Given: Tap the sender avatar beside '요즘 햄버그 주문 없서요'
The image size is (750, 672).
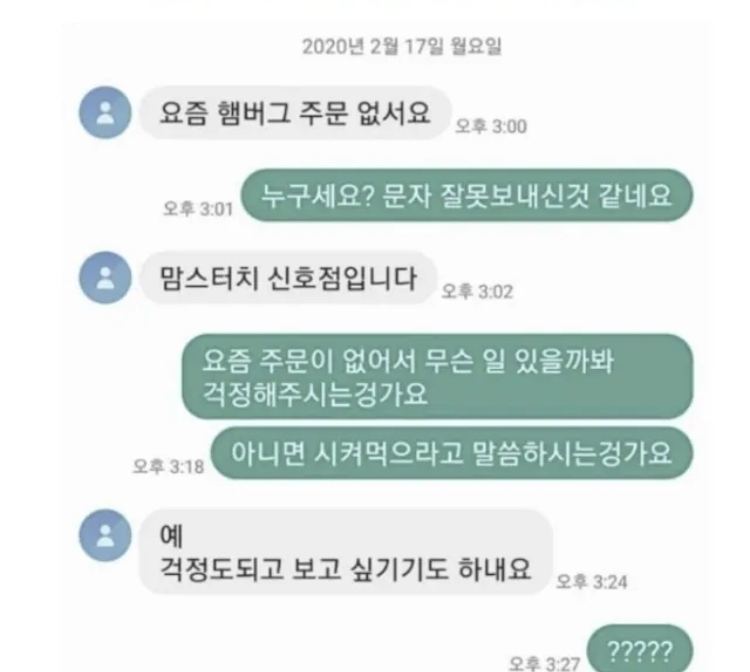Looking at the screenshot, I should pos(105,113).
